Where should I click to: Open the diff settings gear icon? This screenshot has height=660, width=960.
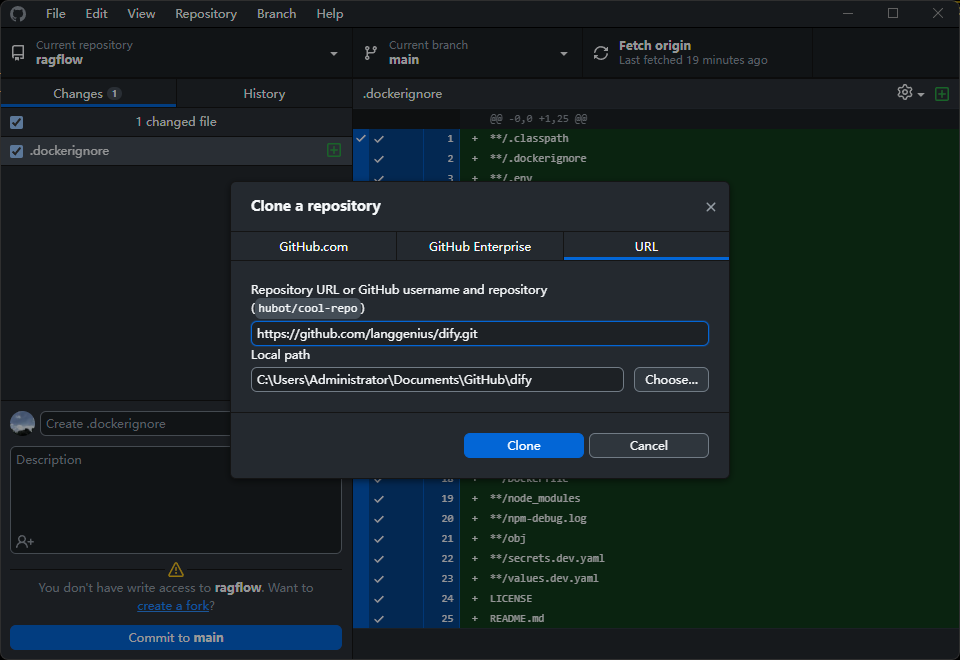tap(904, 93)
